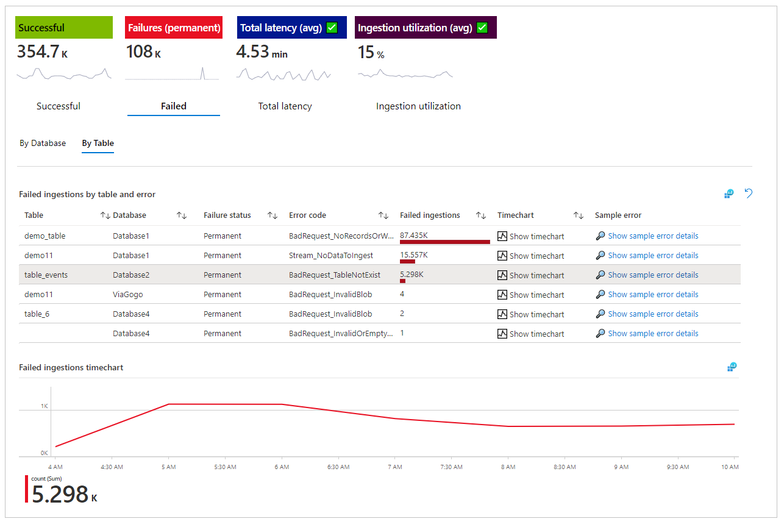
Task: Sort by the Failure status column arrows
Action: click(272, 216)
